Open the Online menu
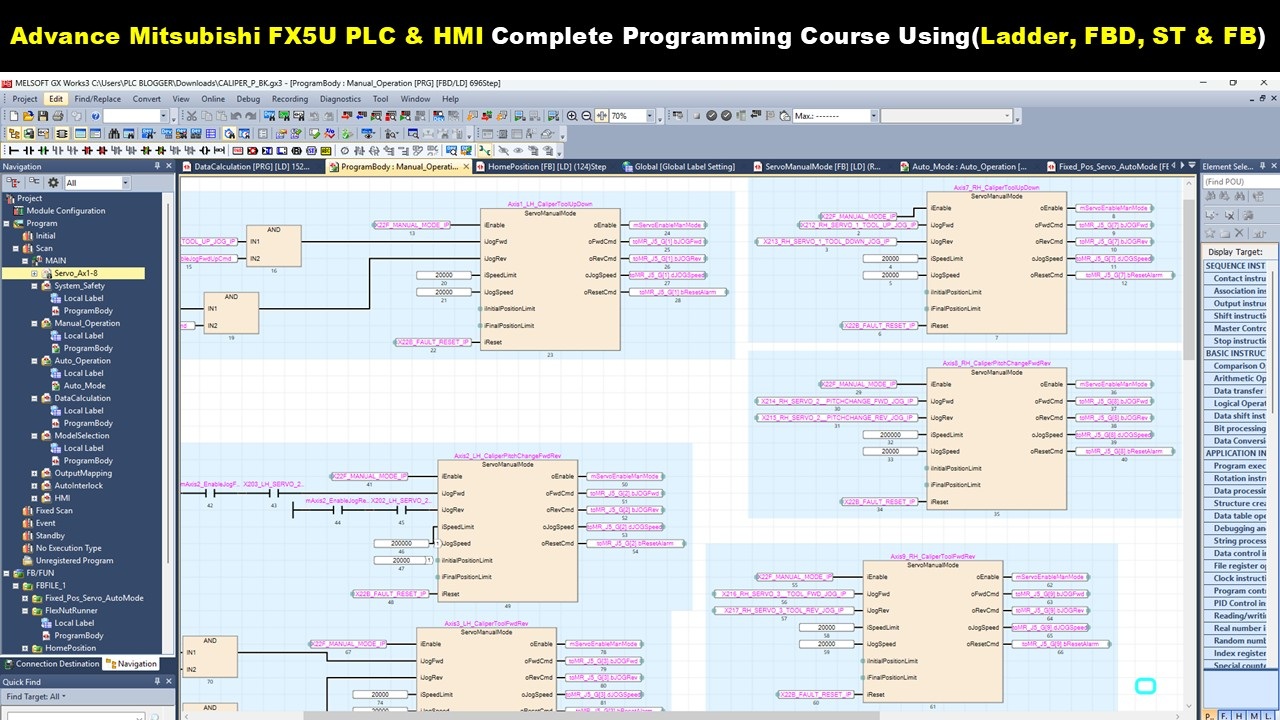This screenshot has height=720, width=1280. 213,99
